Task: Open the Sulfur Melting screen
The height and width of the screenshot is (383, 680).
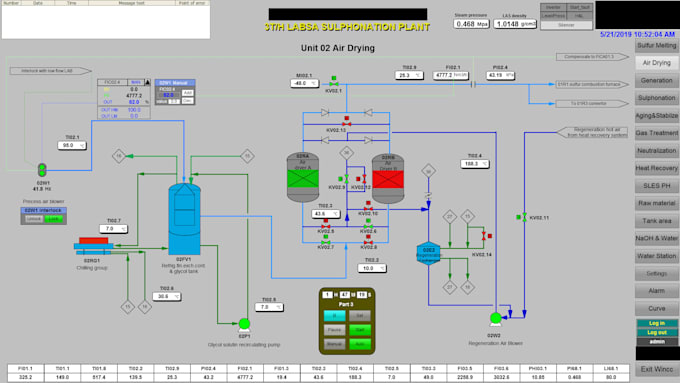Action: click(x=657, y=46)
